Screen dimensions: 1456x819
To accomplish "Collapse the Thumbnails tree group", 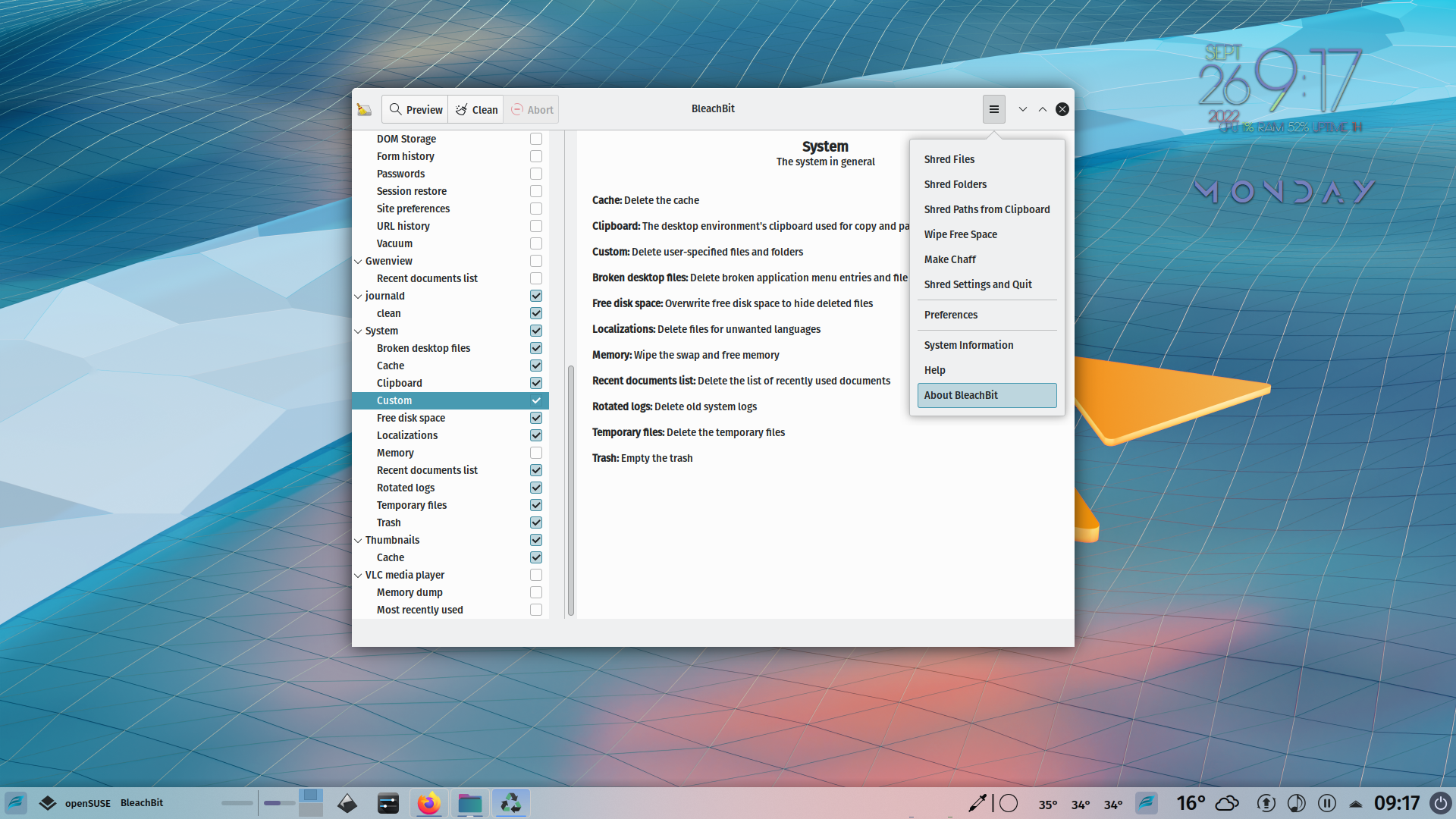I will (x=358, y=541).
